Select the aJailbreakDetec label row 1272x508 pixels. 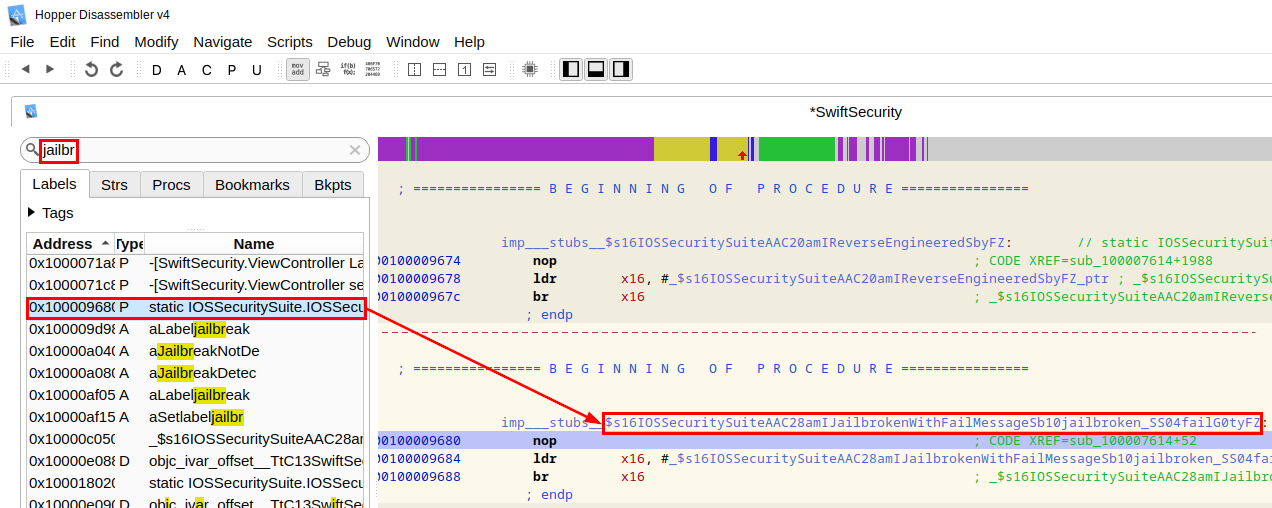(195, 373)
